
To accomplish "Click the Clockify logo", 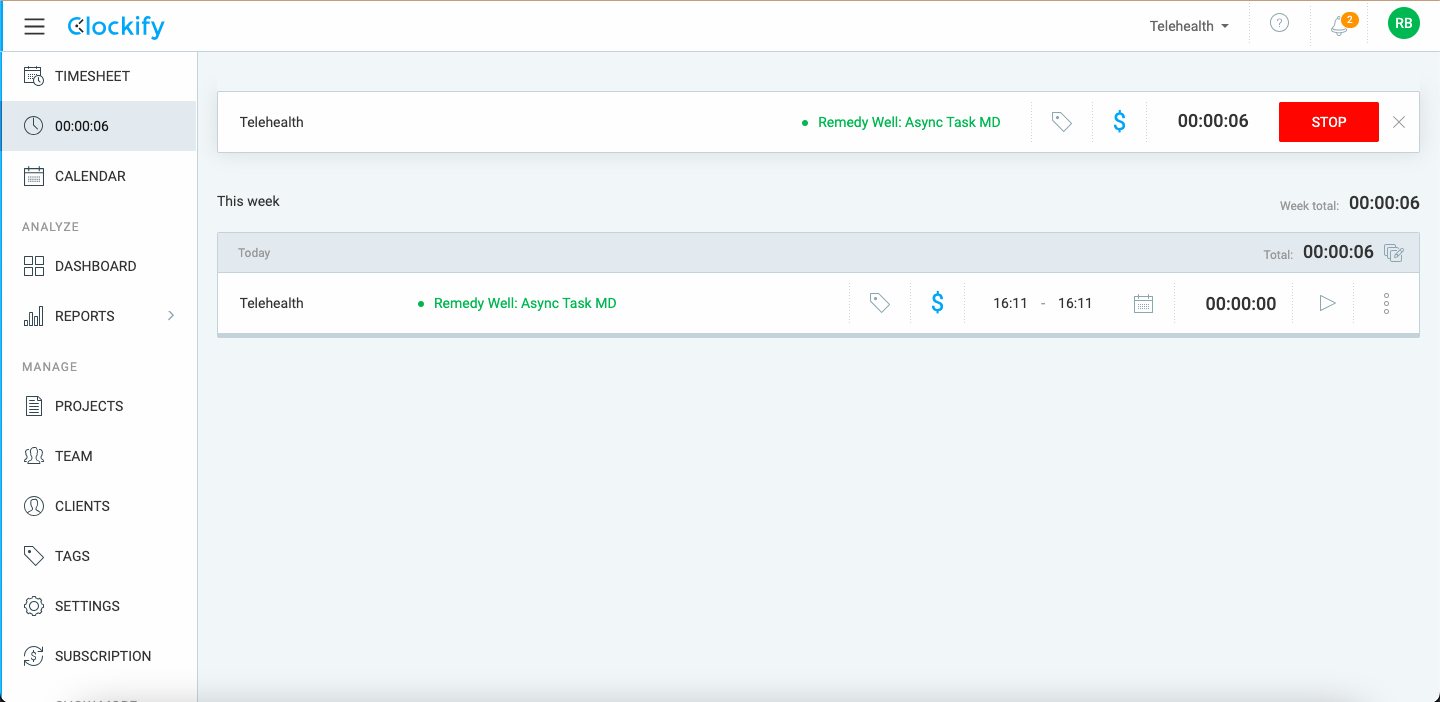I will tap(116, 27).
